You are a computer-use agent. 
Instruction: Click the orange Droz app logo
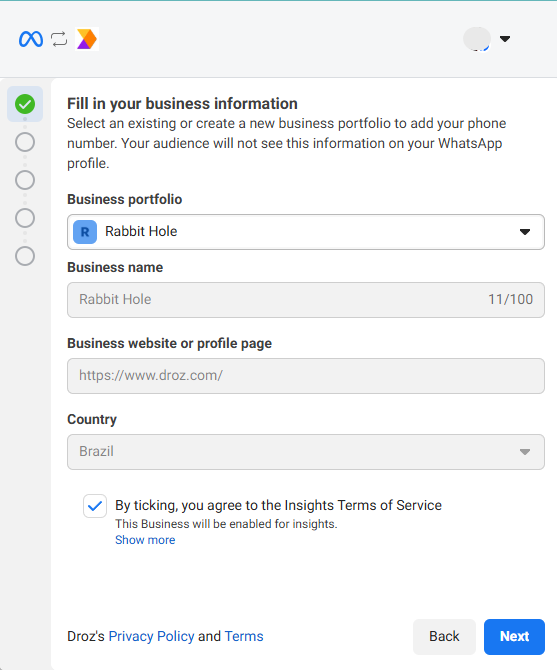pyautogui.click(x=87, y=39)
